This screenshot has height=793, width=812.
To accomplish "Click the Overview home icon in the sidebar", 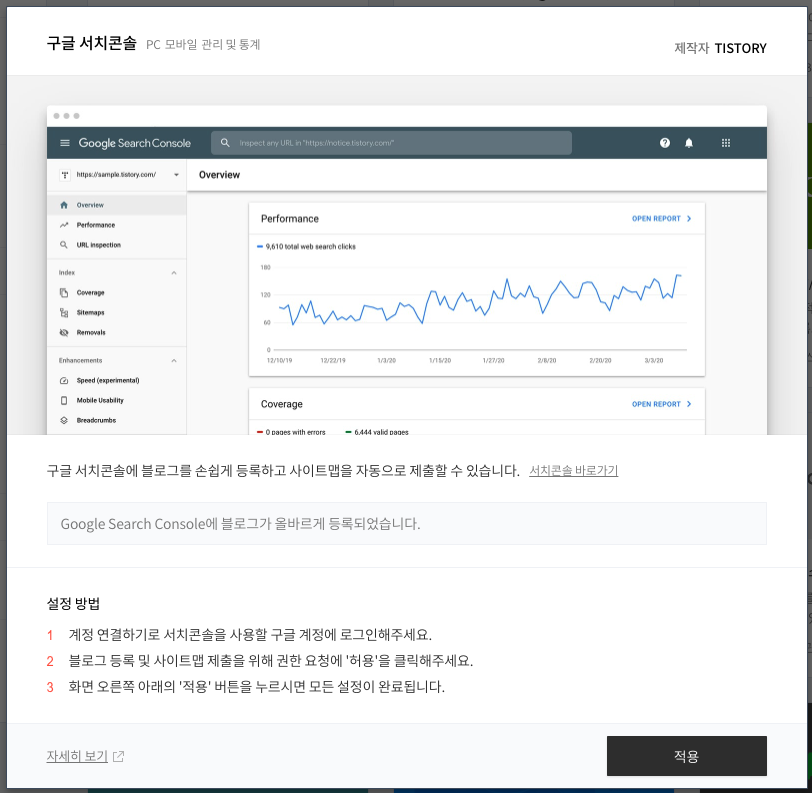I will tap(64, 205).
